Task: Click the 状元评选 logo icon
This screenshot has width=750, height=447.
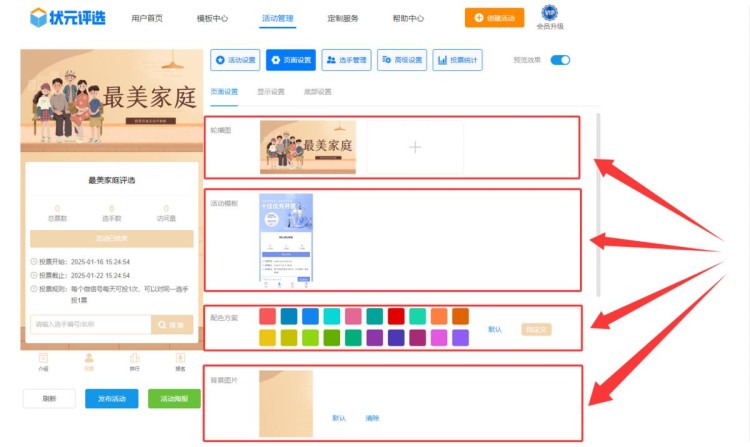Action: click(x=38, y=18)
